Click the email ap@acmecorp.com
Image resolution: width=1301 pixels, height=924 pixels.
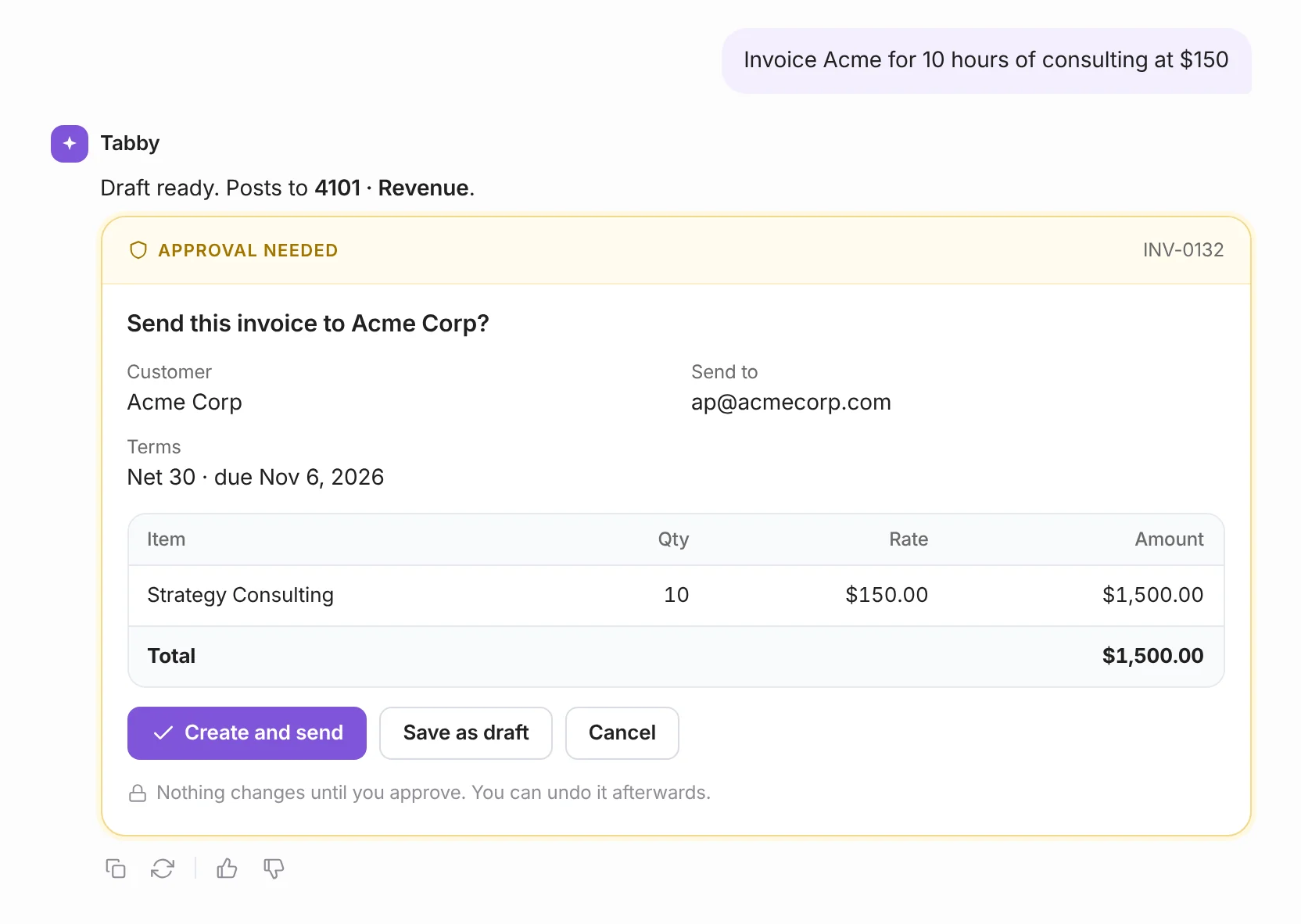tap(791, 403)
